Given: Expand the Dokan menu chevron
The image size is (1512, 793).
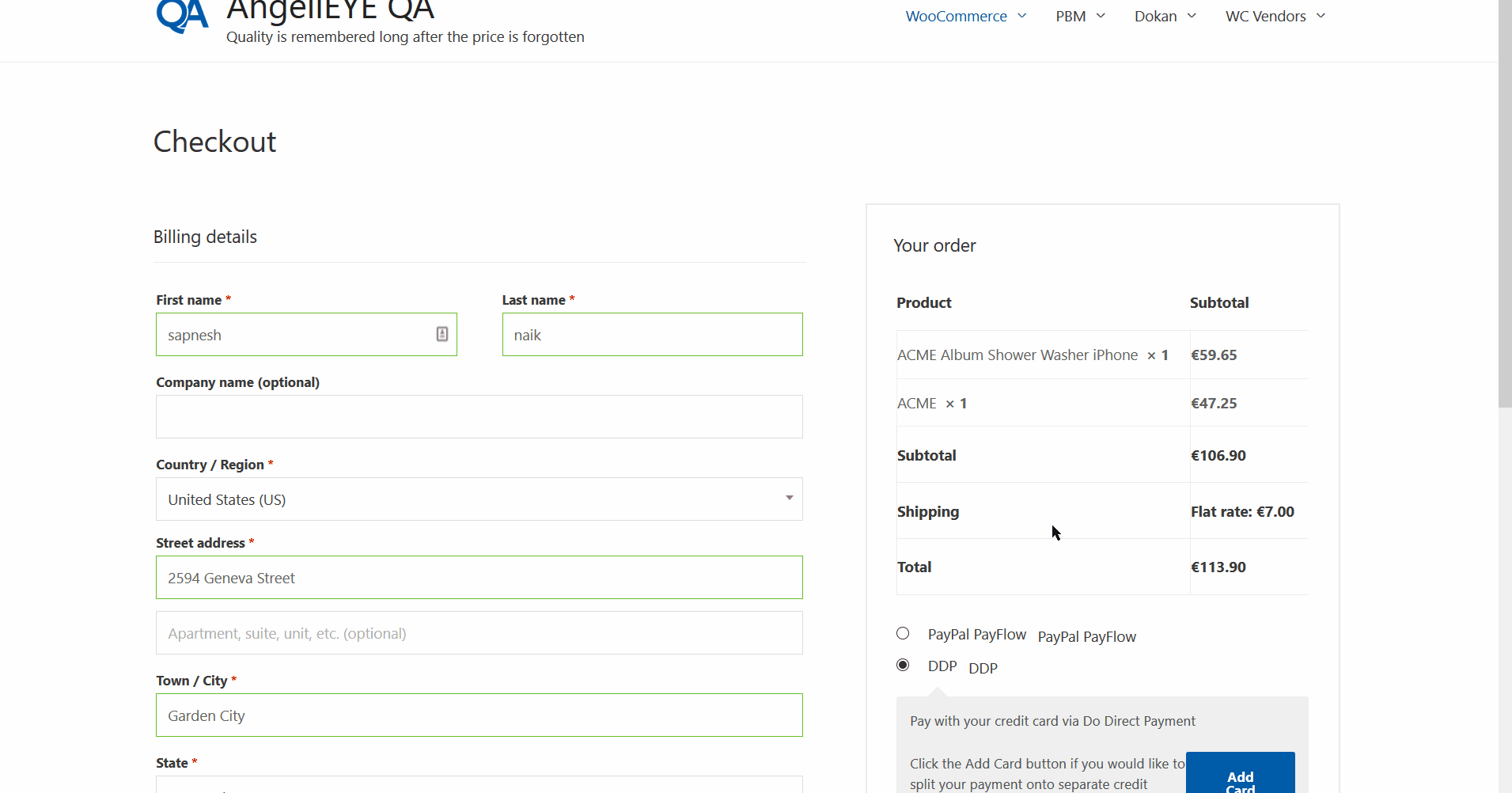Looking at the screenshot, I should pyautogui.click(x=1192, y=16).
